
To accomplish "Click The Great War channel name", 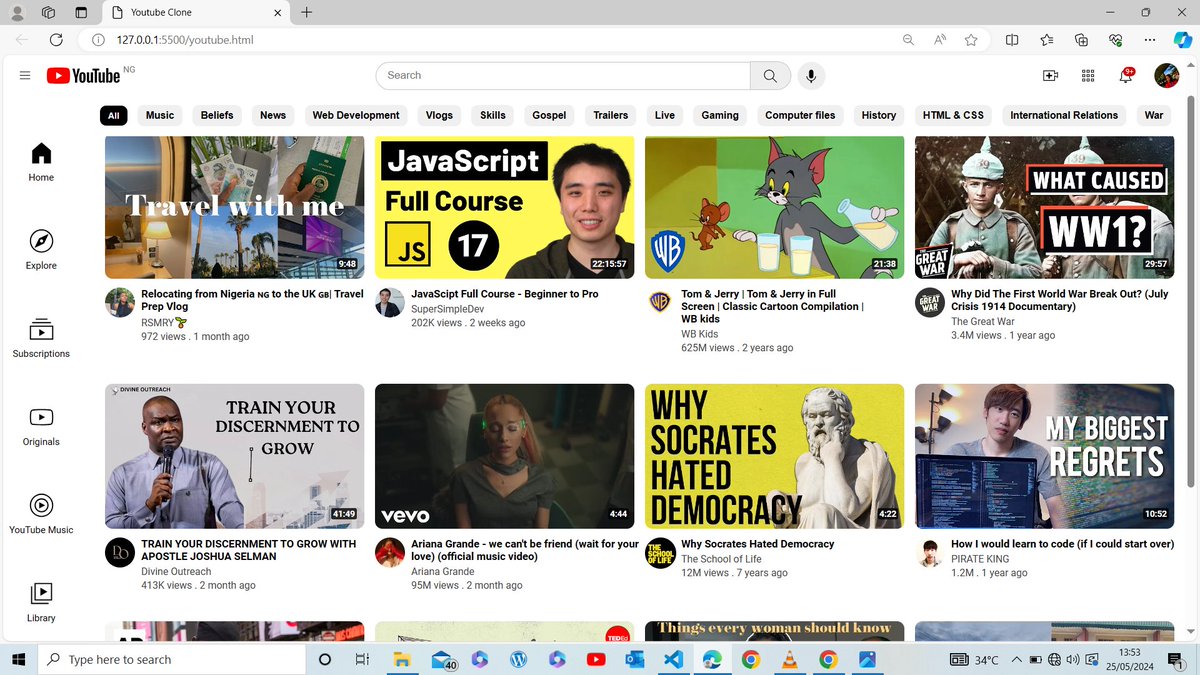I will [983, 322].
